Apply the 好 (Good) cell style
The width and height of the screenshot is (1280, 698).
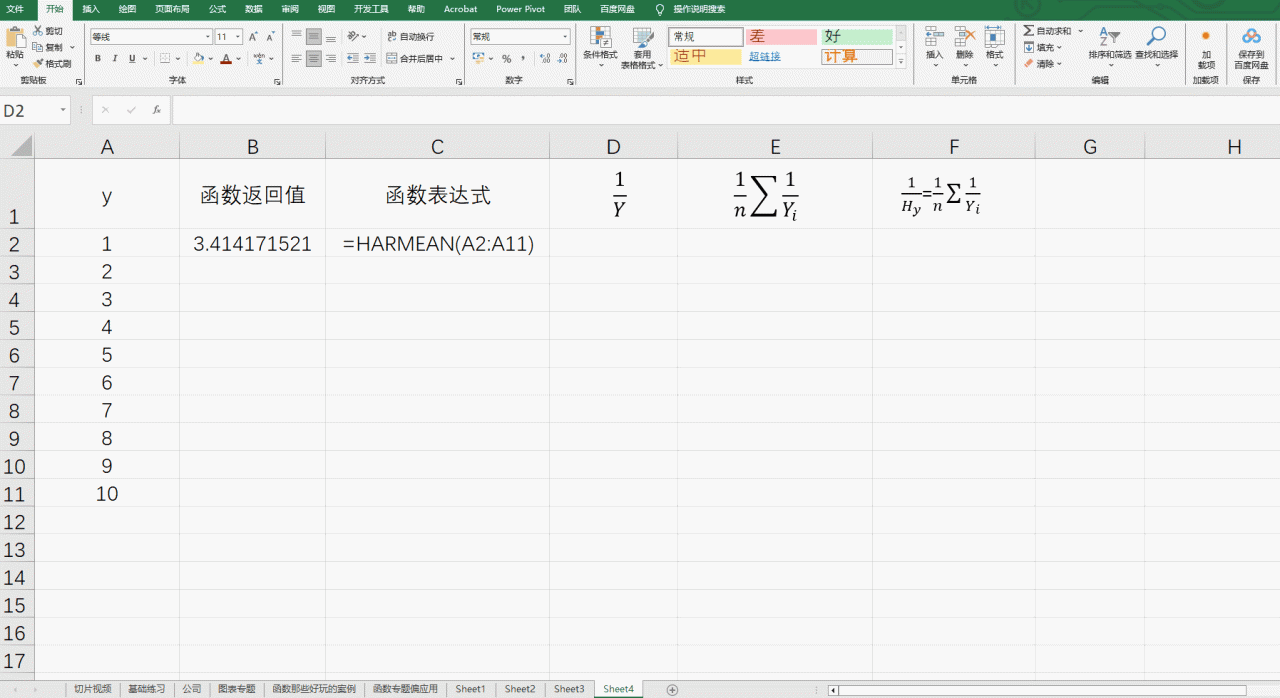click(857, 37)
